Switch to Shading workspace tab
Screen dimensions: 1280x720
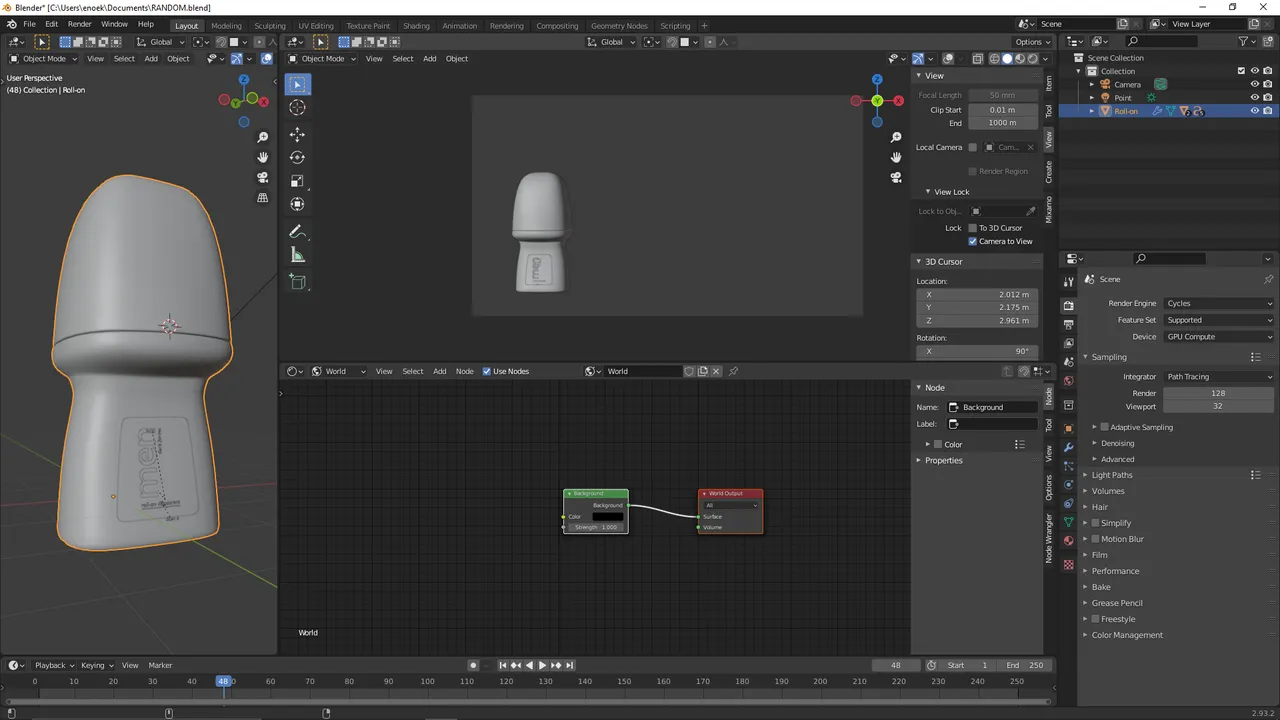point(416,26)
